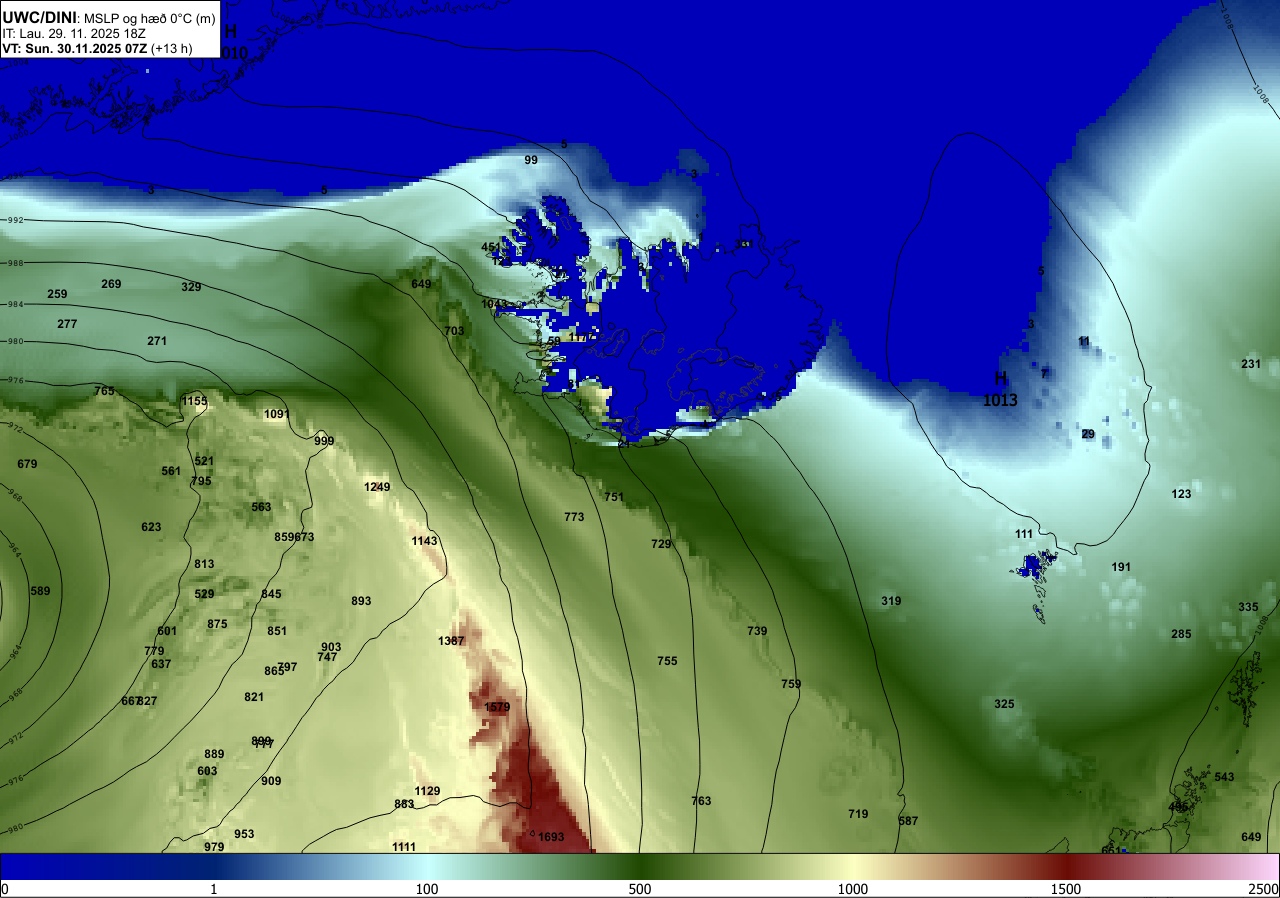Click the 277 height value

67,324
